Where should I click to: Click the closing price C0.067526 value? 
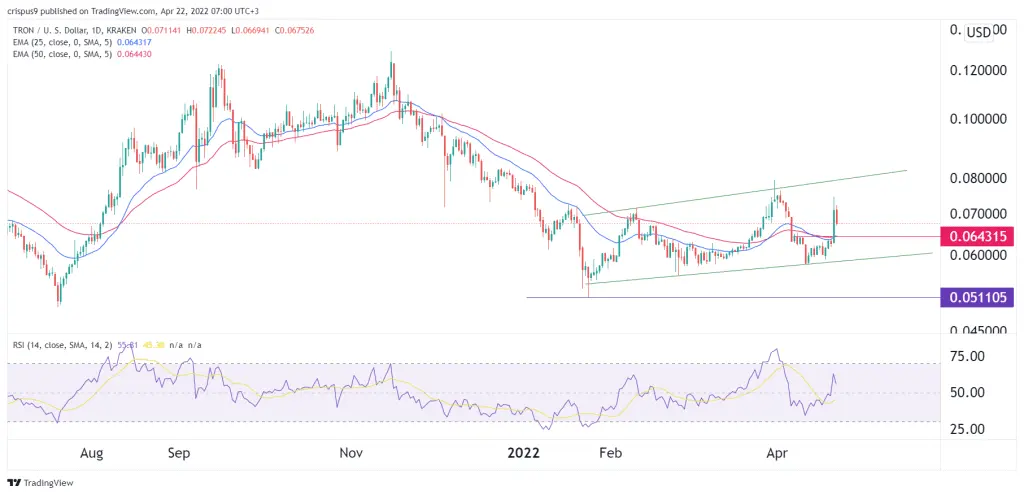tap(294, 30)
